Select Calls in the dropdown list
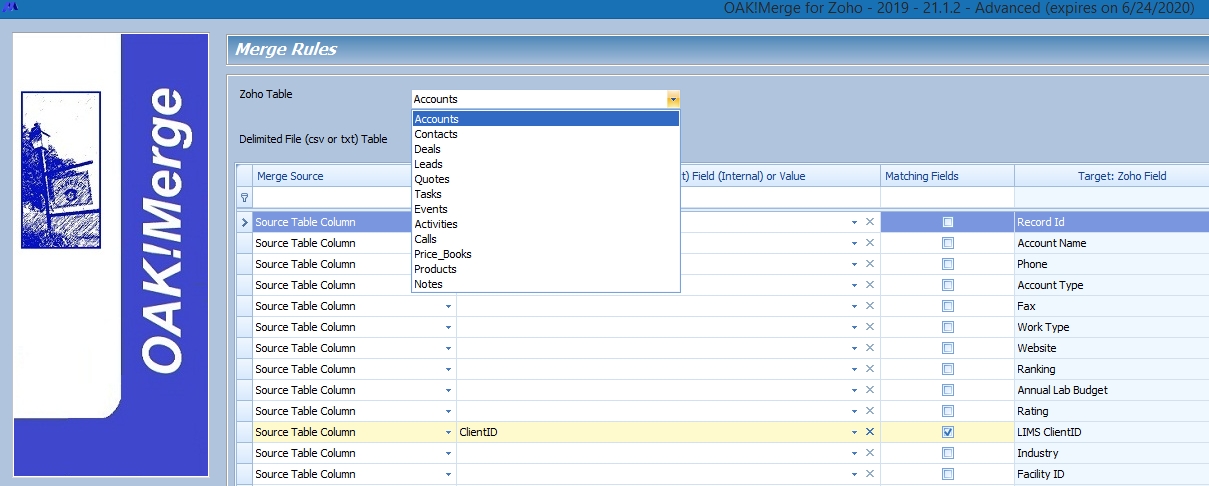The image size is (1209, 486). point(546,239)
